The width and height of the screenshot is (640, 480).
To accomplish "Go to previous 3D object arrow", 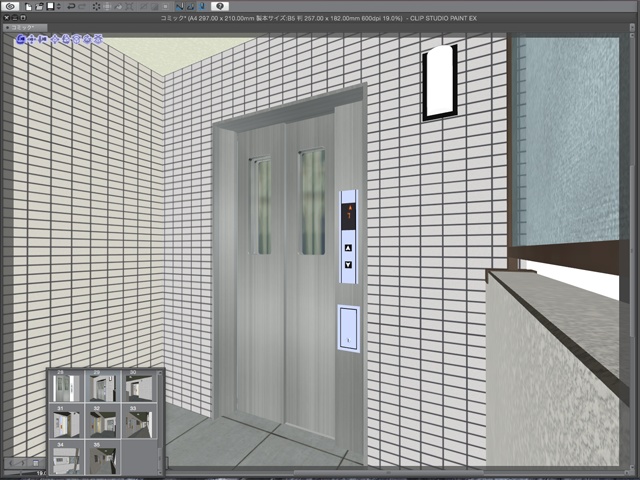I will point(10,463).
